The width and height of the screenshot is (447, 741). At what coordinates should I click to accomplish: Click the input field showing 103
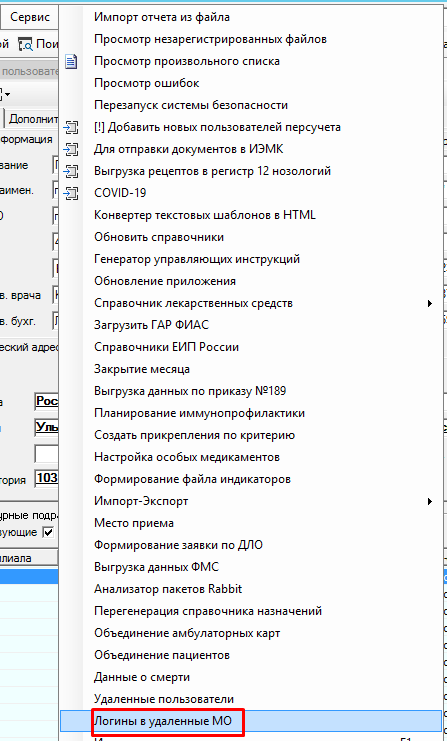(x=46, y=479)
